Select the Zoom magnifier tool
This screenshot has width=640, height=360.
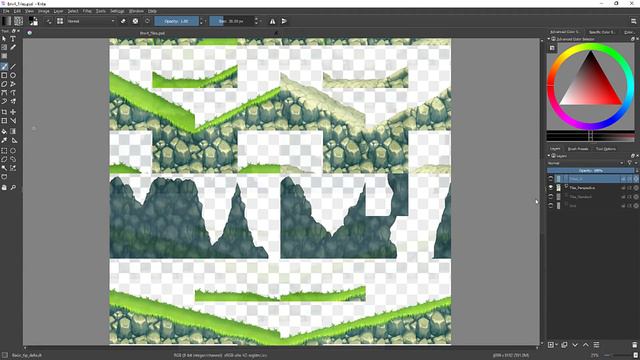[x=13, y=187]
